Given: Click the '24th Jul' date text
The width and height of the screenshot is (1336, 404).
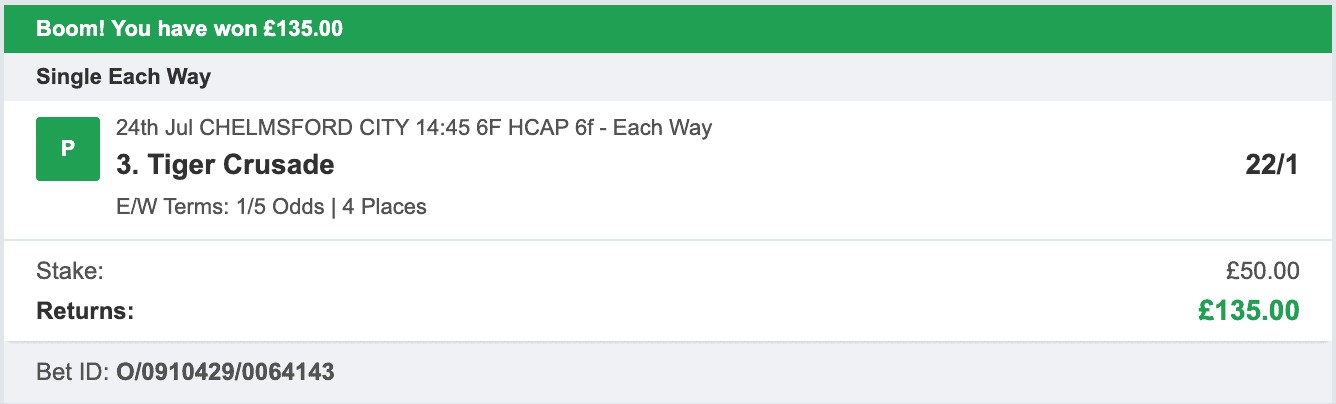Looking at the screenshot, I should (x=155, y=128).
